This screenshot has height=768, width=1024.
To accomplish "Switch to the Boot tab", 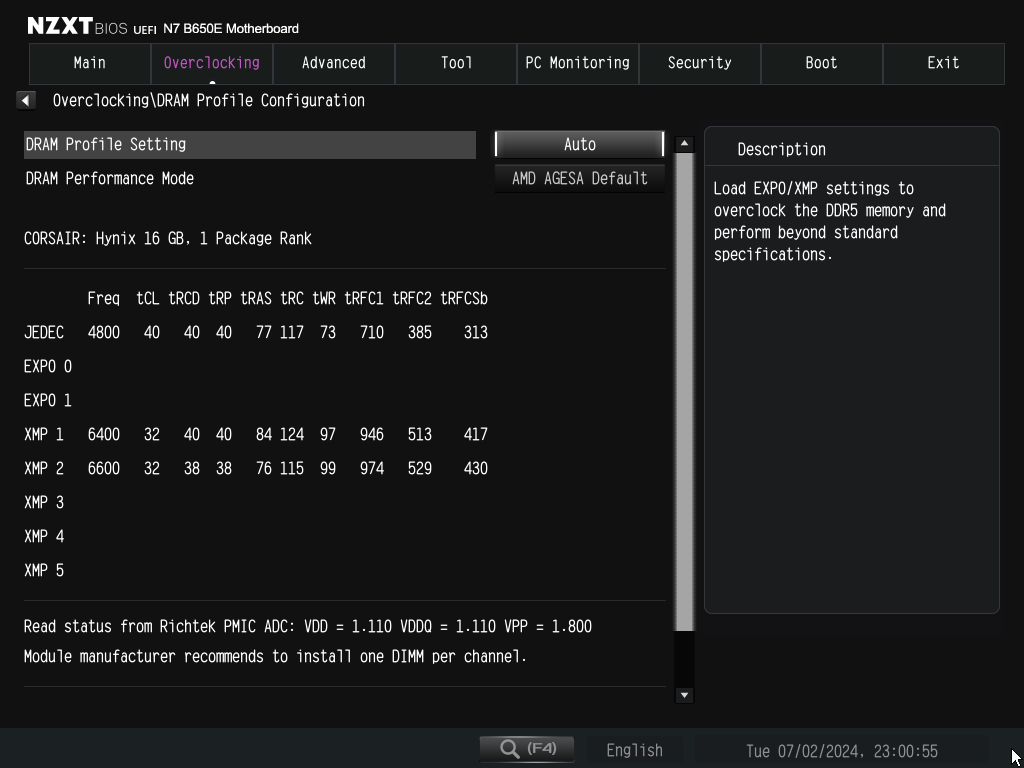I will (x=822, y=63).
